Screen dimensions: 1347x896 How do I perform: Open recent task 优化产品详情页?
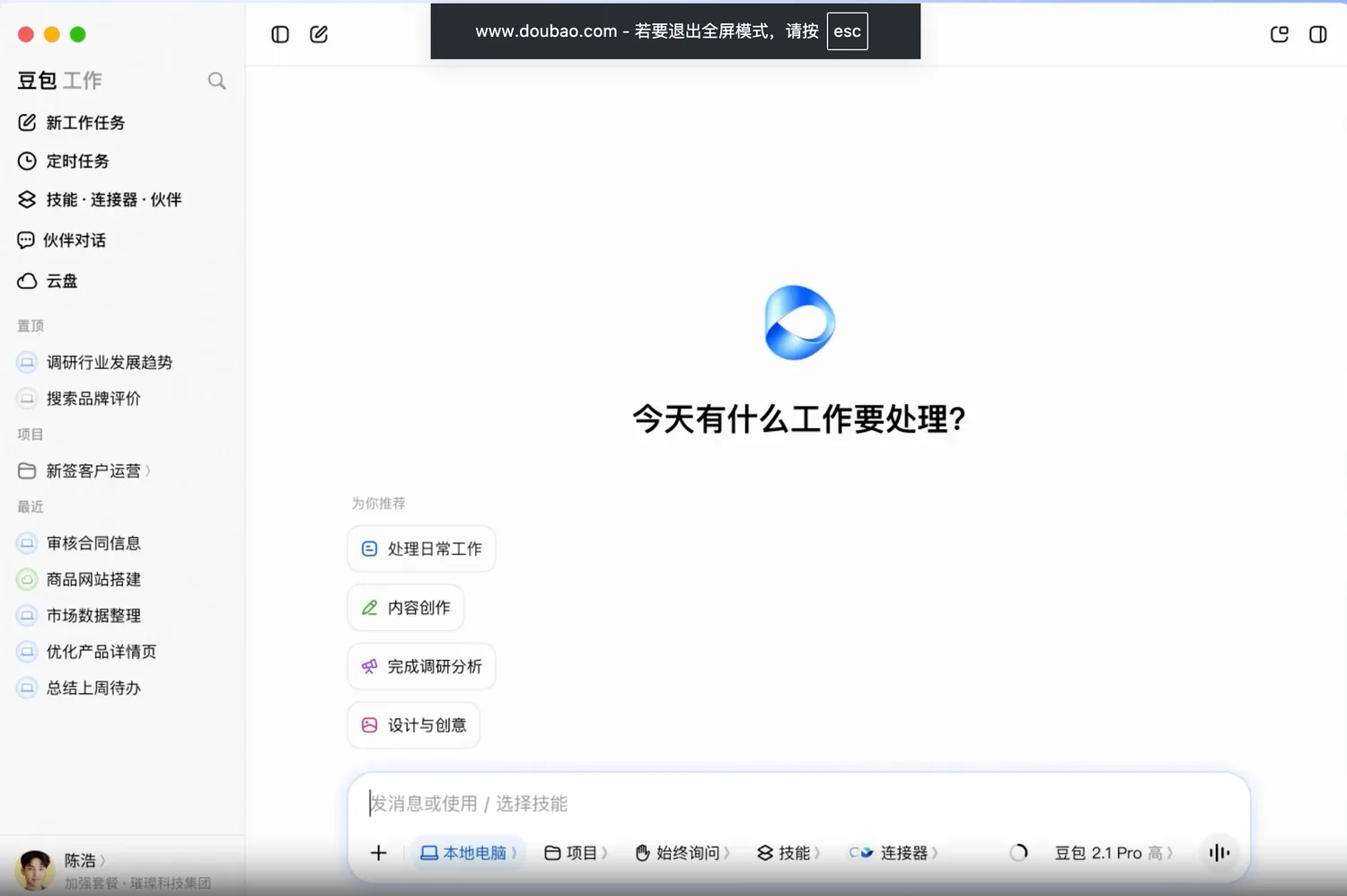[x=87, y=652]
